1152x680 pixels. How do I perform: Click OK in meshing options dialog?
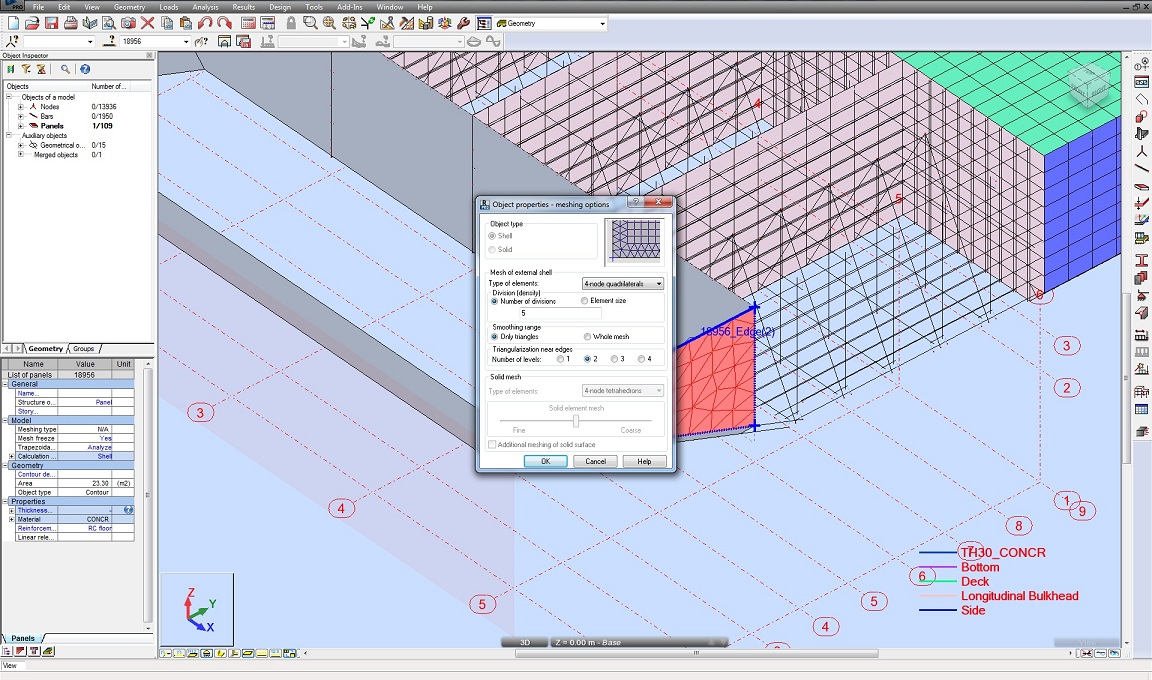click(x=545, y=461)
